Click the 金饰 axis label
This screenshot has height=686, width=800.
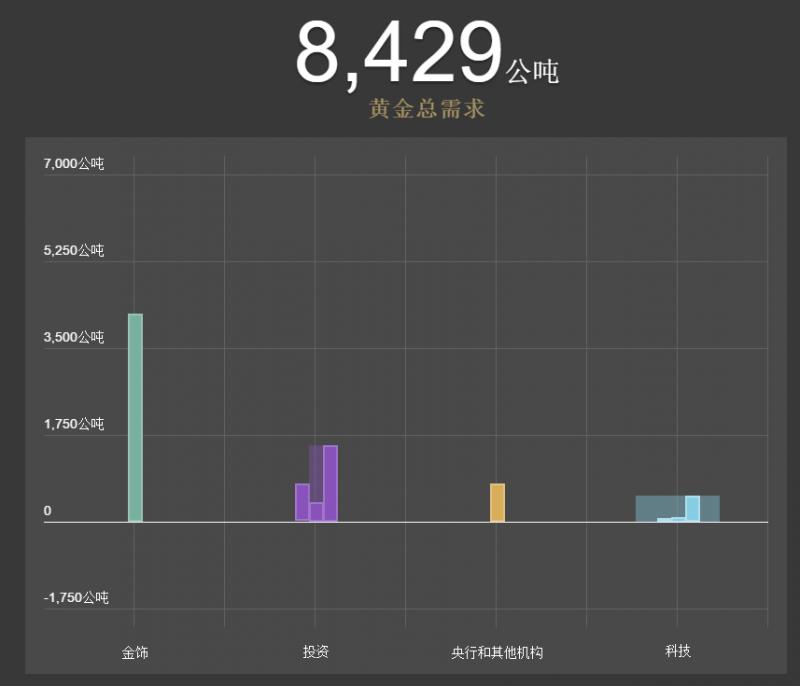[x=135, y=652]
